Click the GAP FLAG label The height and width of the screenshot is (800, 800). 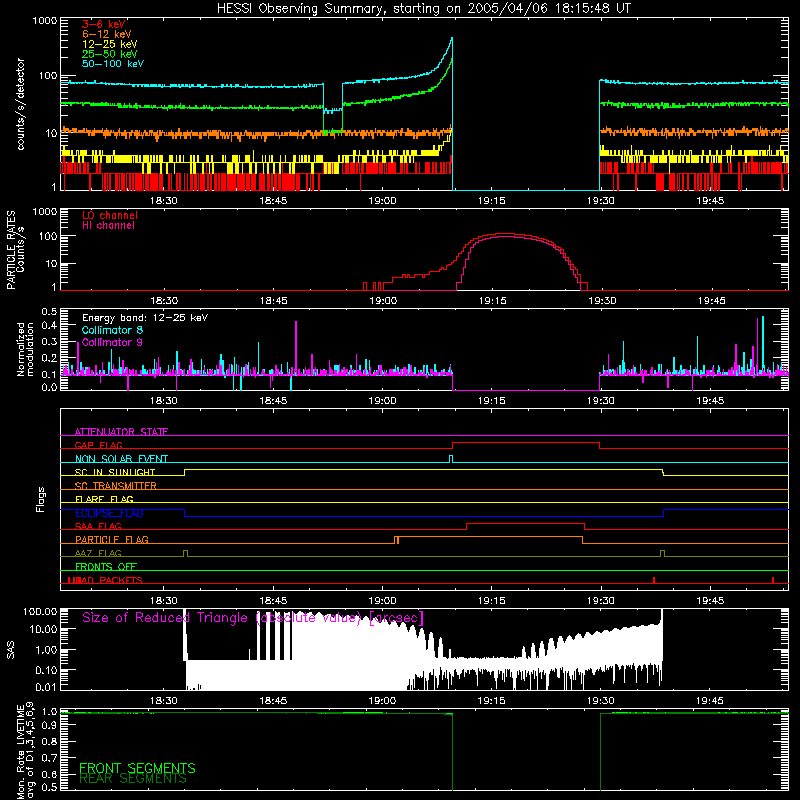pos(98,445)
